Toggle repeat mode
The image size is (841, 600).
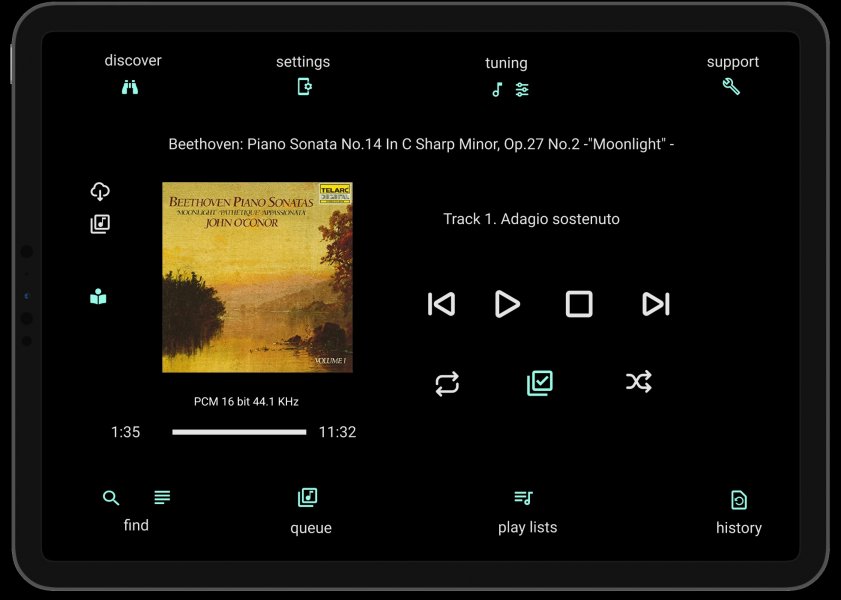(447, 384)
